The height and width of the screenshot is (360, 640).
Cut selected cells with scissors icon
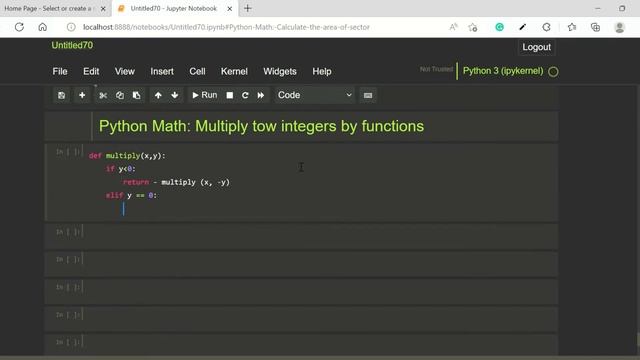tap(103, 95)
